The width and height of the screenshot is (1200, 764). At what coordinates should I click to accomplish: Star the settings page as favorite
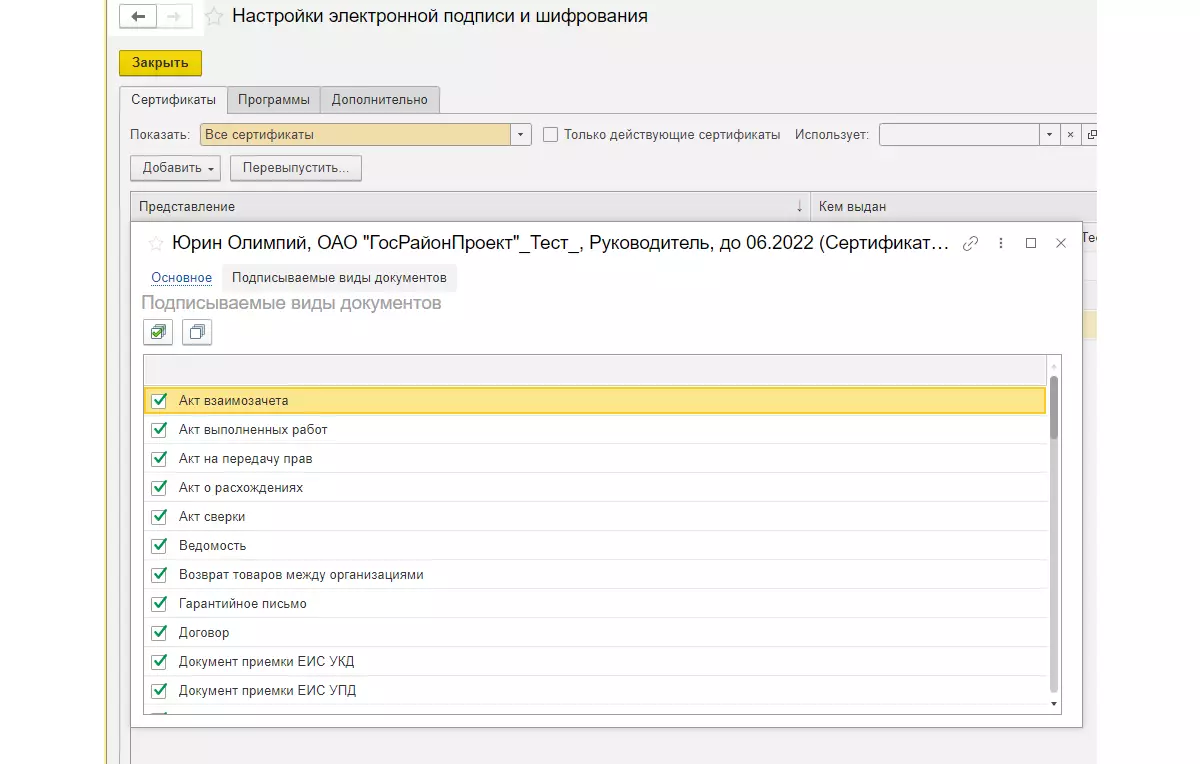(x=214, y=17)
